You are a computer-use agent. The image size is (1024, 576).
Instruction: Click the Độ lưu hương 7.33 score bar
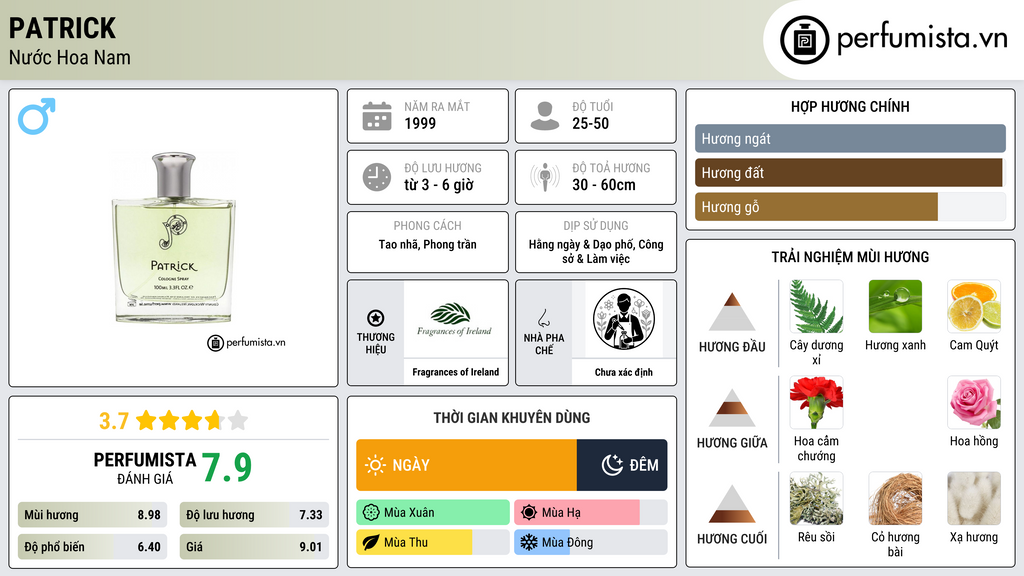[x=254, y=515]
